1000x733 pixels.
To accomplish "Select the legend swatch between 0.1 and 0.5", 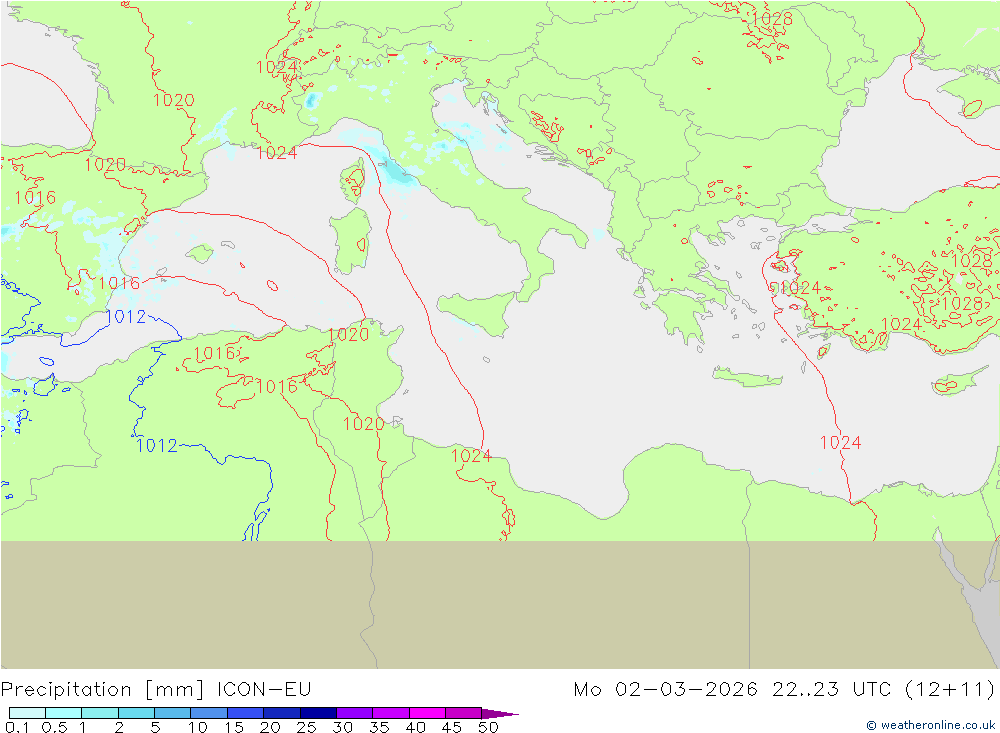I will point(27,713).
